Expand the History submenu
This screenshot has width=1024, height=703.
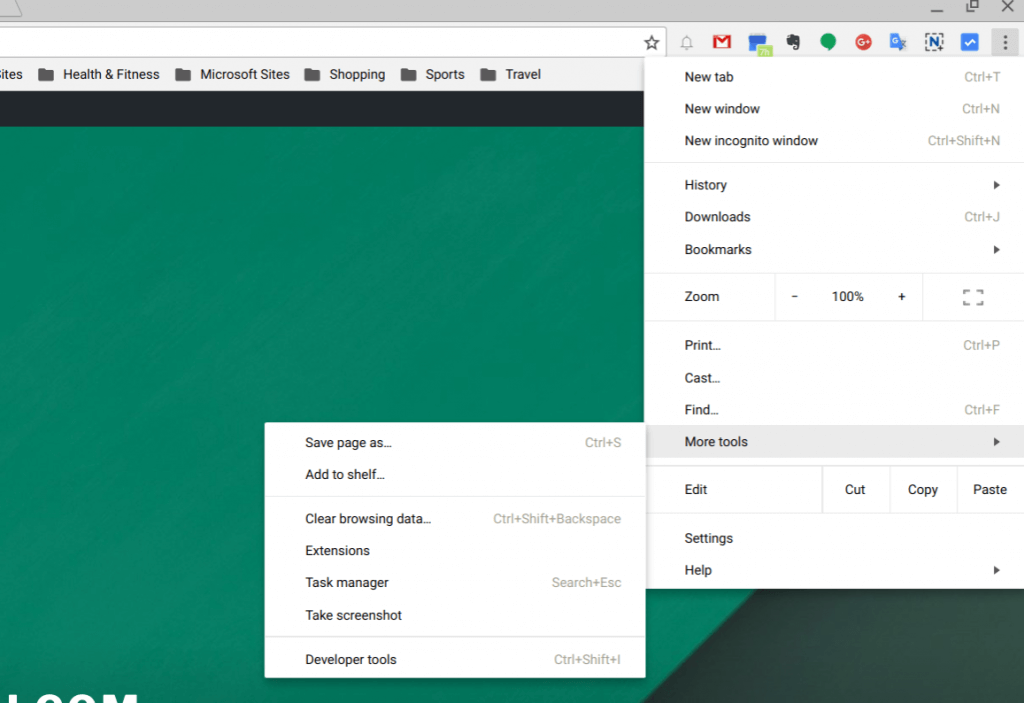(835, 185)
